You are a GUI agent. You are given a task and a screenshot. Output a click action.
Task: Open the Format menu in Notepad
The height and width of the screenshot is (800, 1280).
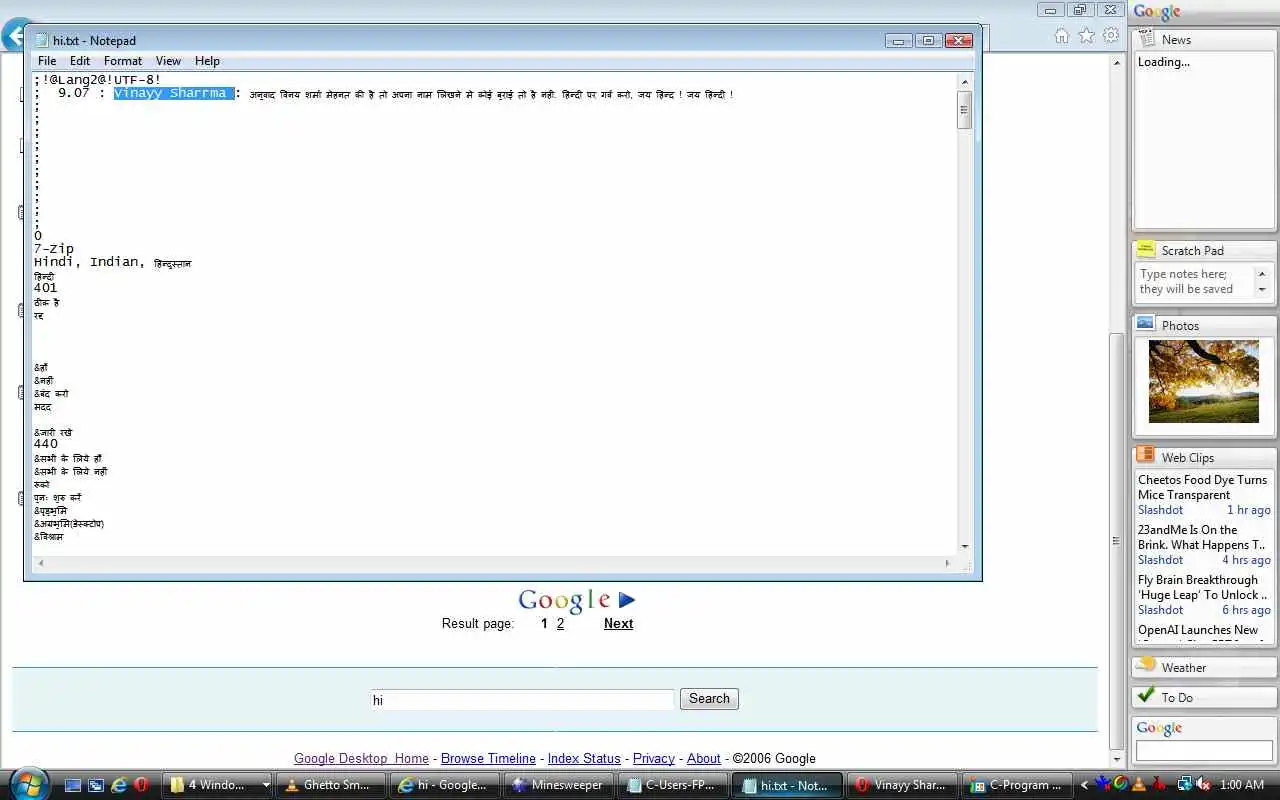[x=123, y=61]
